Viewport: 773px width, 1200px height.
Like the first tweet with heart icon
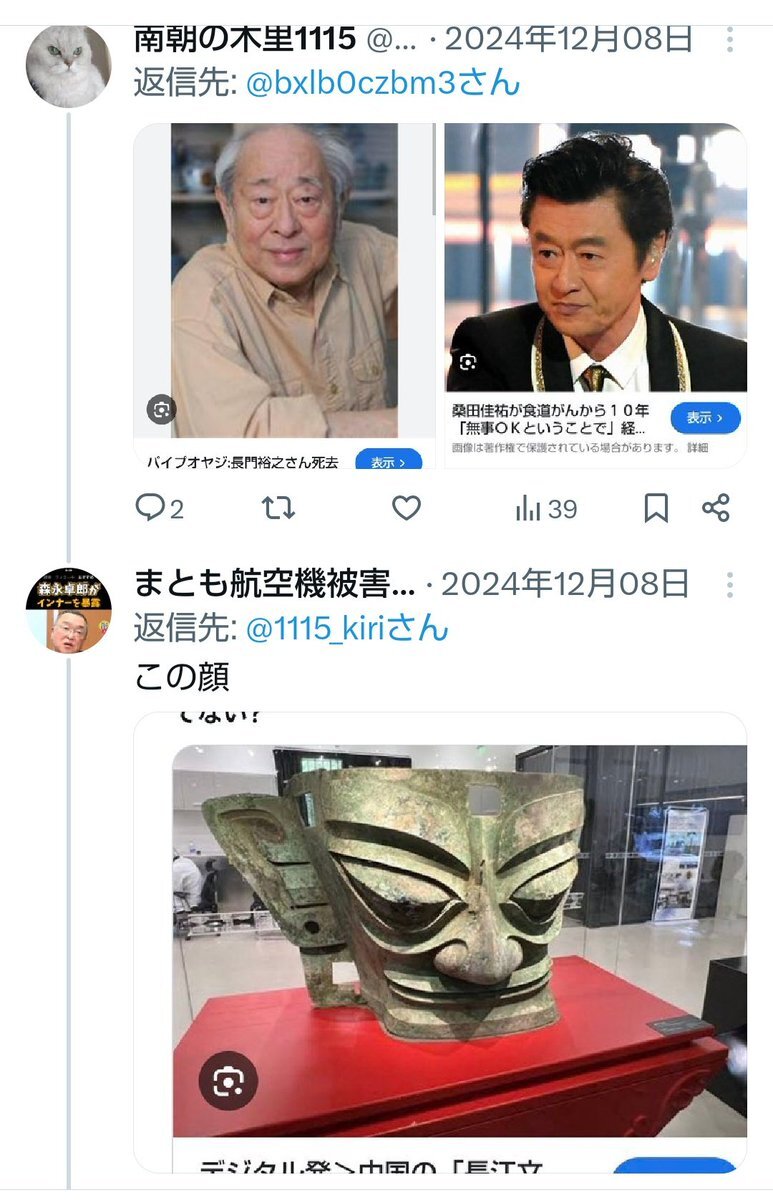pyautogui.click(x=405, y=508)
